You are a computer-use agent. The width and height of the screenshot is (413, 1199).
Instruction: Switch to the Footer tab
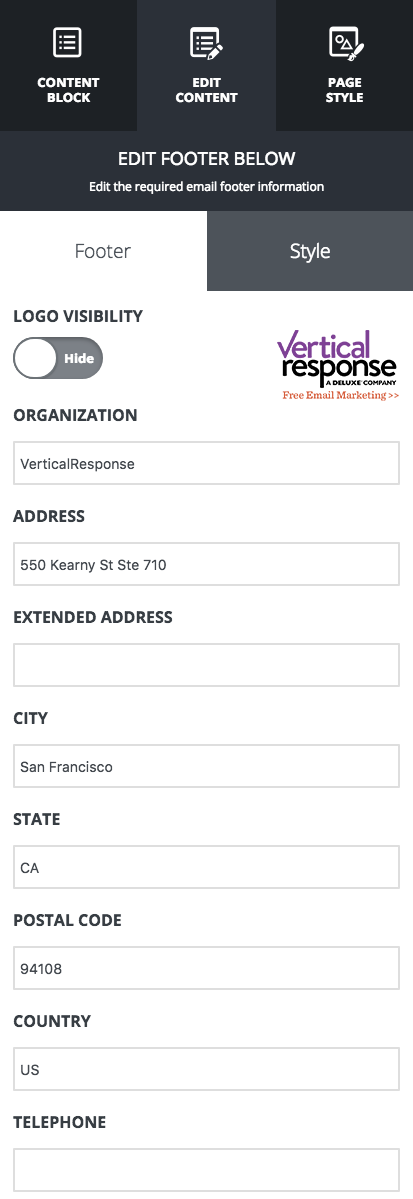pos(103,251)
